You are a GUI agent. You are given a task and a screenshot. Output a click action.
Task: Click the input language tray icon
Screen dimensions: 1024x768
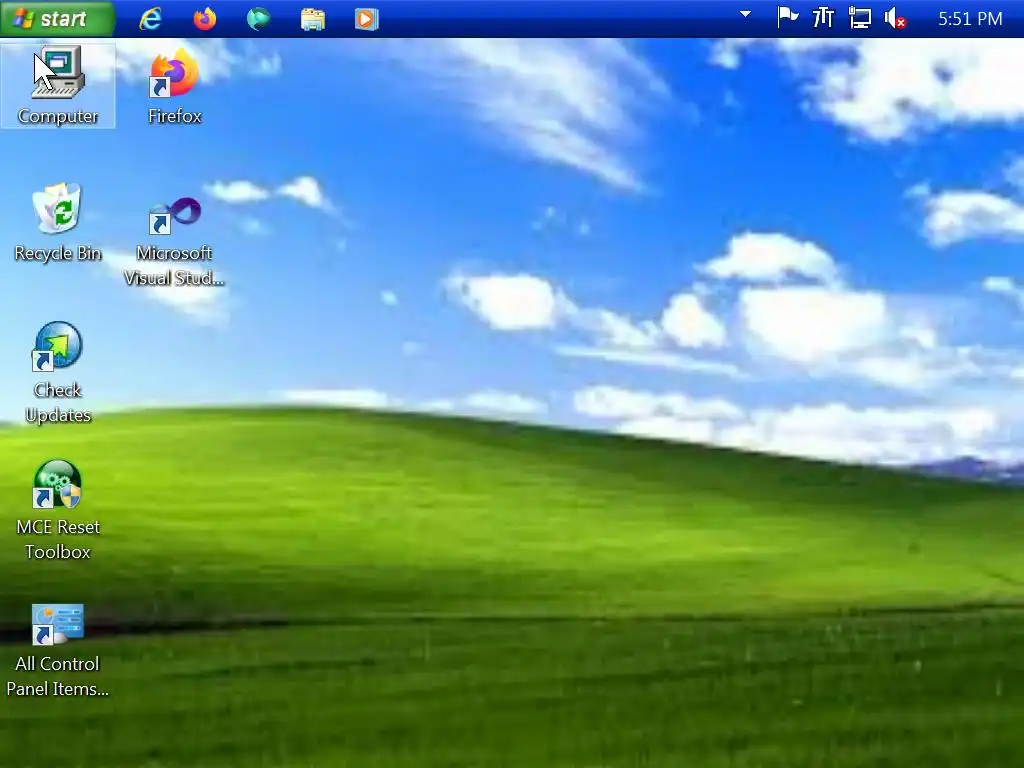pyautogui.click(x=824, y=18)
